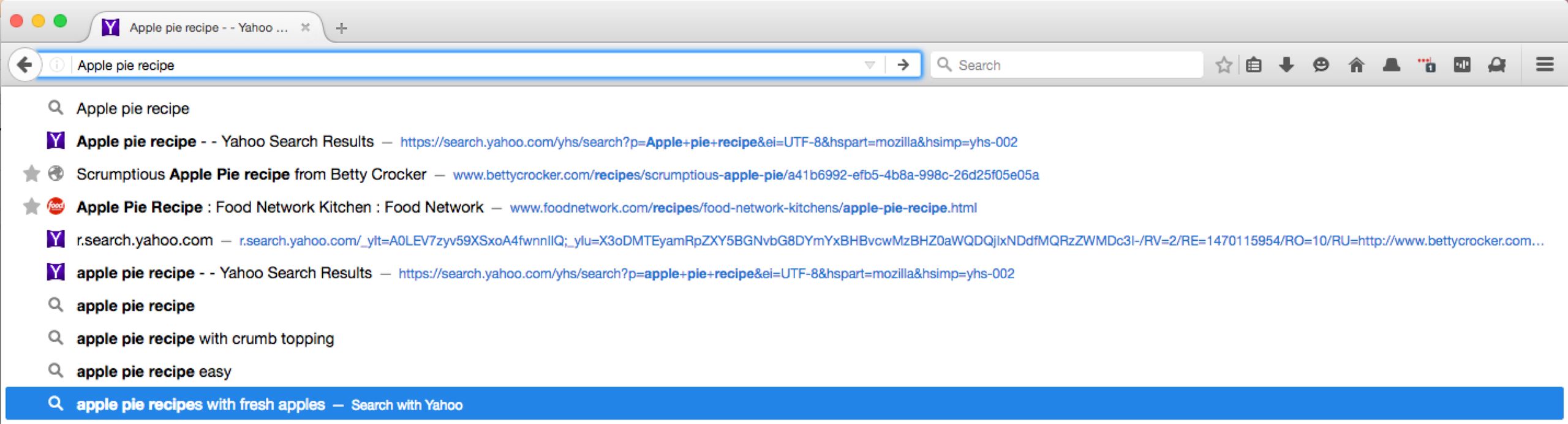Click the bookmark star beside Food Network result
This screenshot has height=424, width=1568.
pos(31,207)
